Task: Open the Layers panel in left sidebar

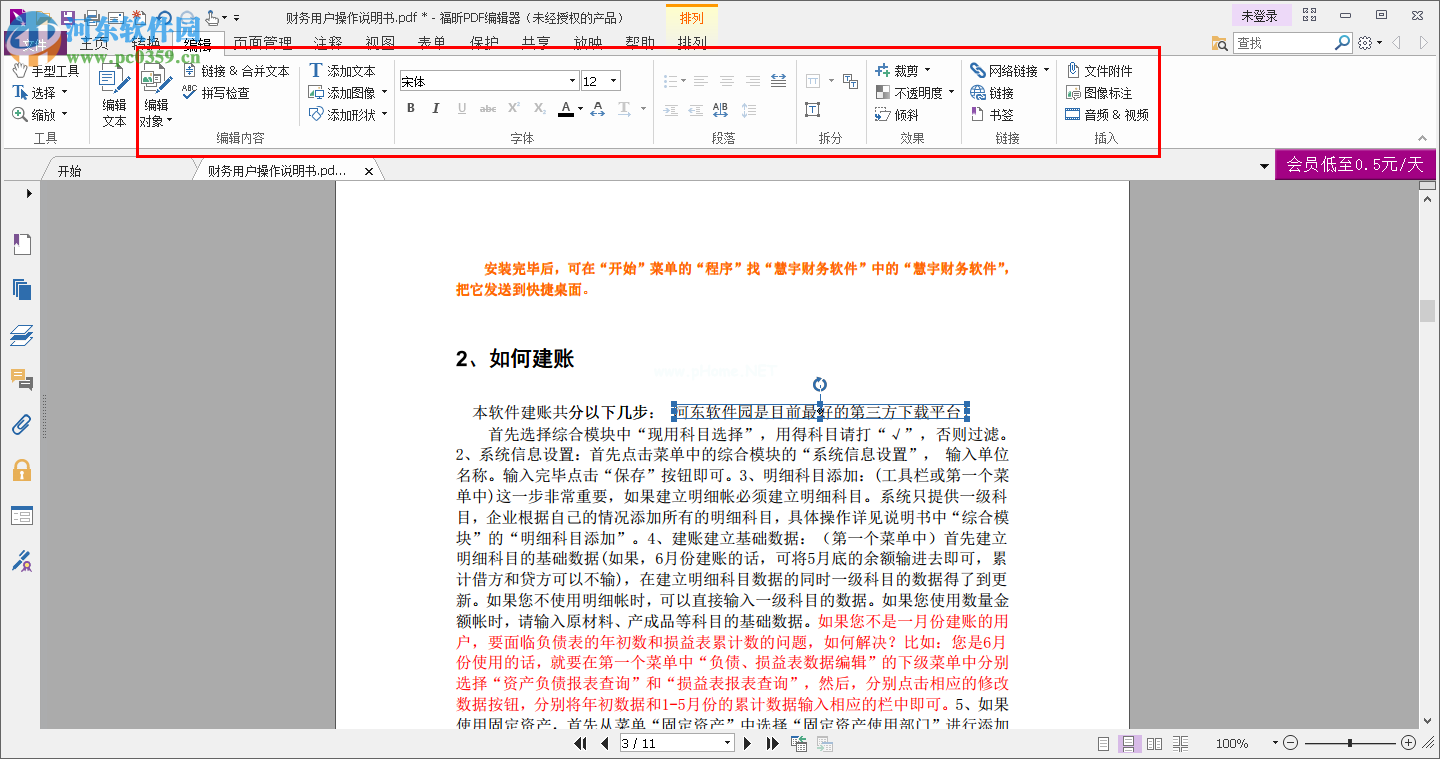Action: (22, 335)
